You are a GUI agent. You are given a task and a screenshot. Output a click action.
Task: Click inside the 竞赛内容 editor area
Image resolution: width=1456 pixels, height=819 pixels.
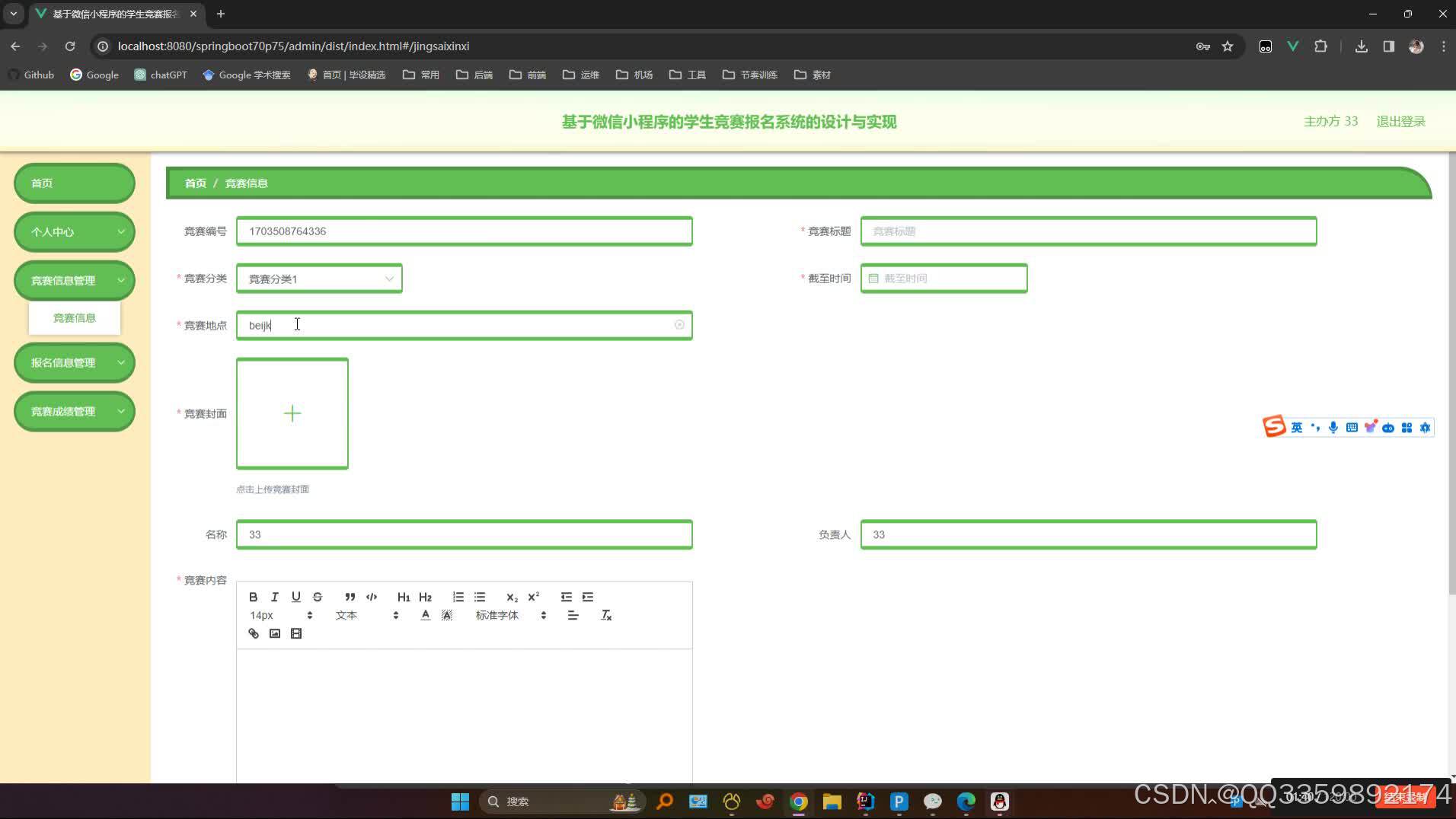click(464, 715)
